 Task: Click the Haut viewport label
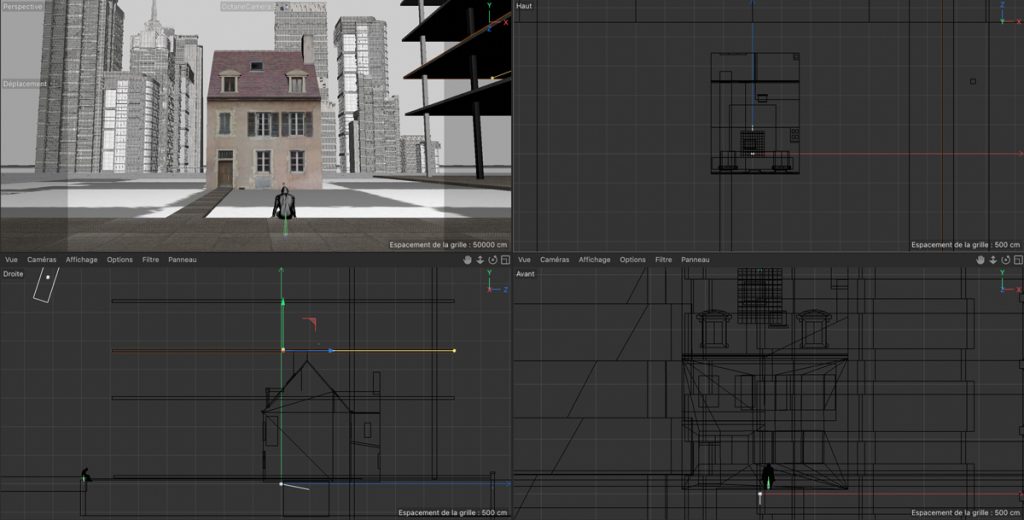524,7
